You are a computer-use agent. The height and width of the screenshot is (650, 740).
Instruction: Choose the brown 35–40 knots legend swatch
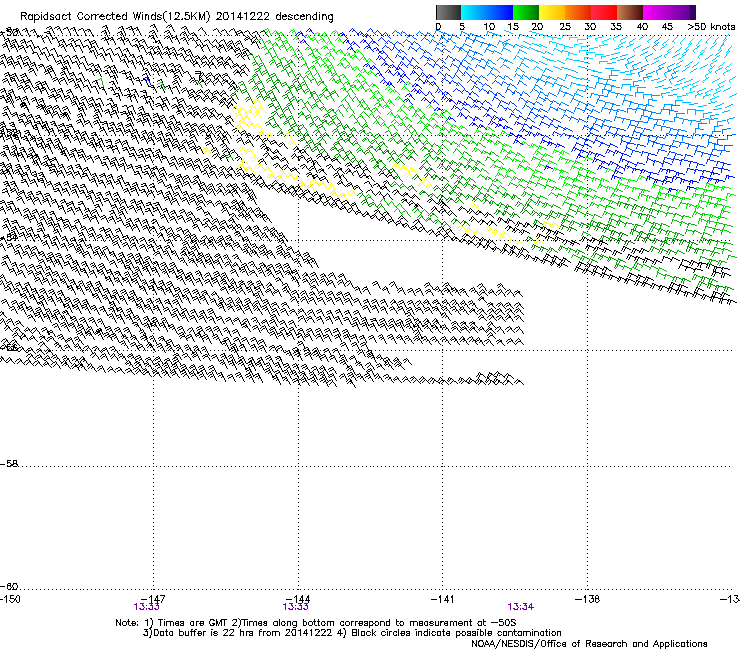point(630,12)
